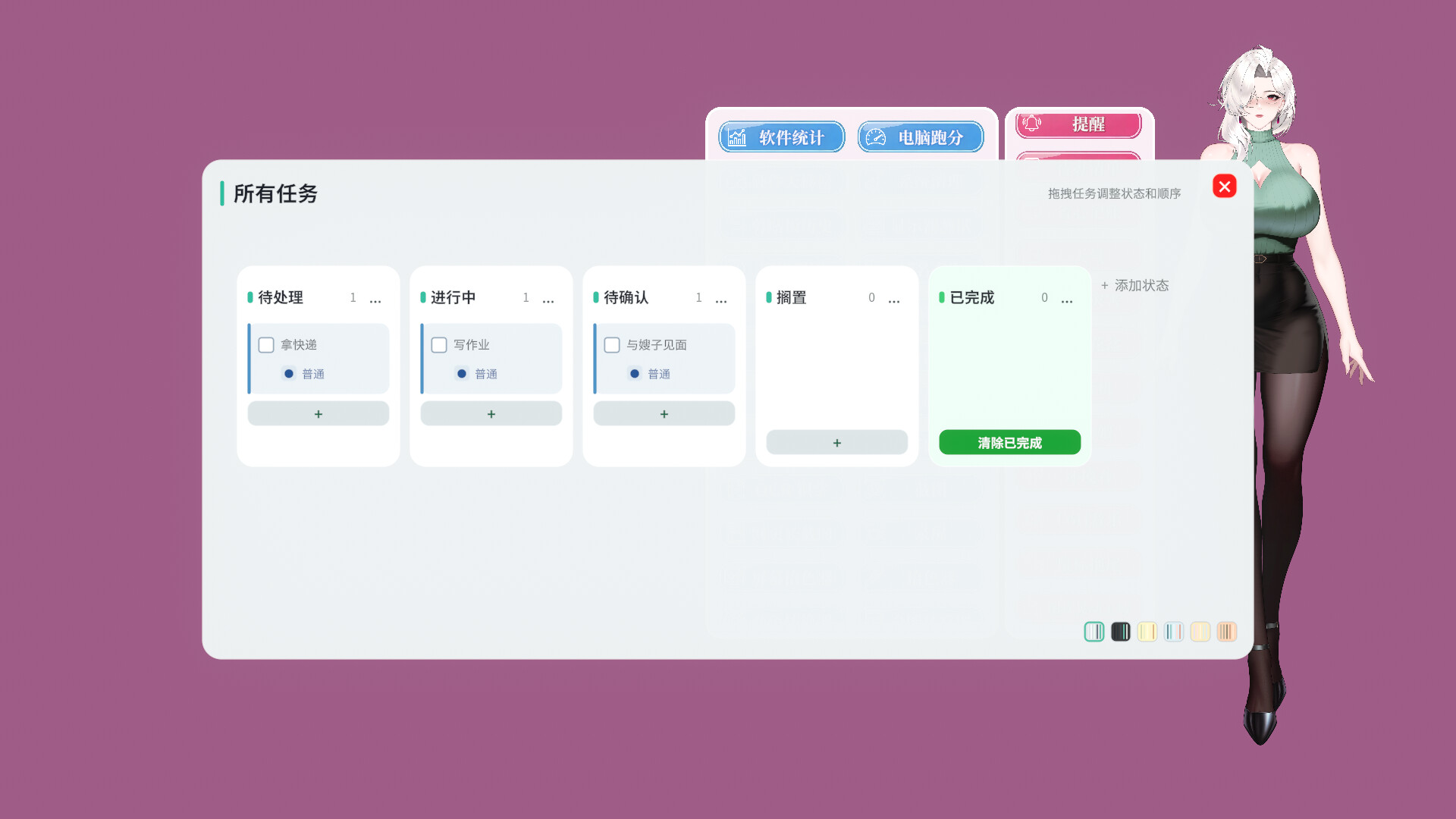This screenshot has width=1456, height=819.
Task: Close the 所有任务 panel
Action: coord(1225,187)
